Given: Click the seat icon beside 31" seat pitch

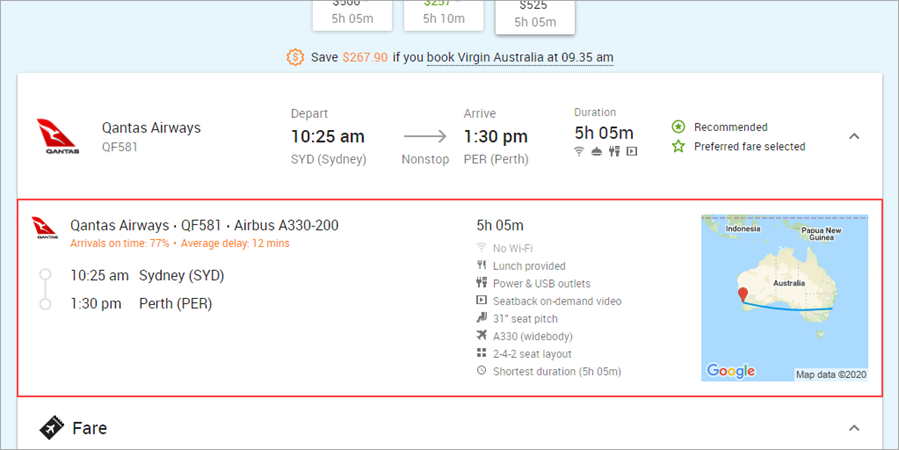Looking at the screenshot, I should (482, 318).
